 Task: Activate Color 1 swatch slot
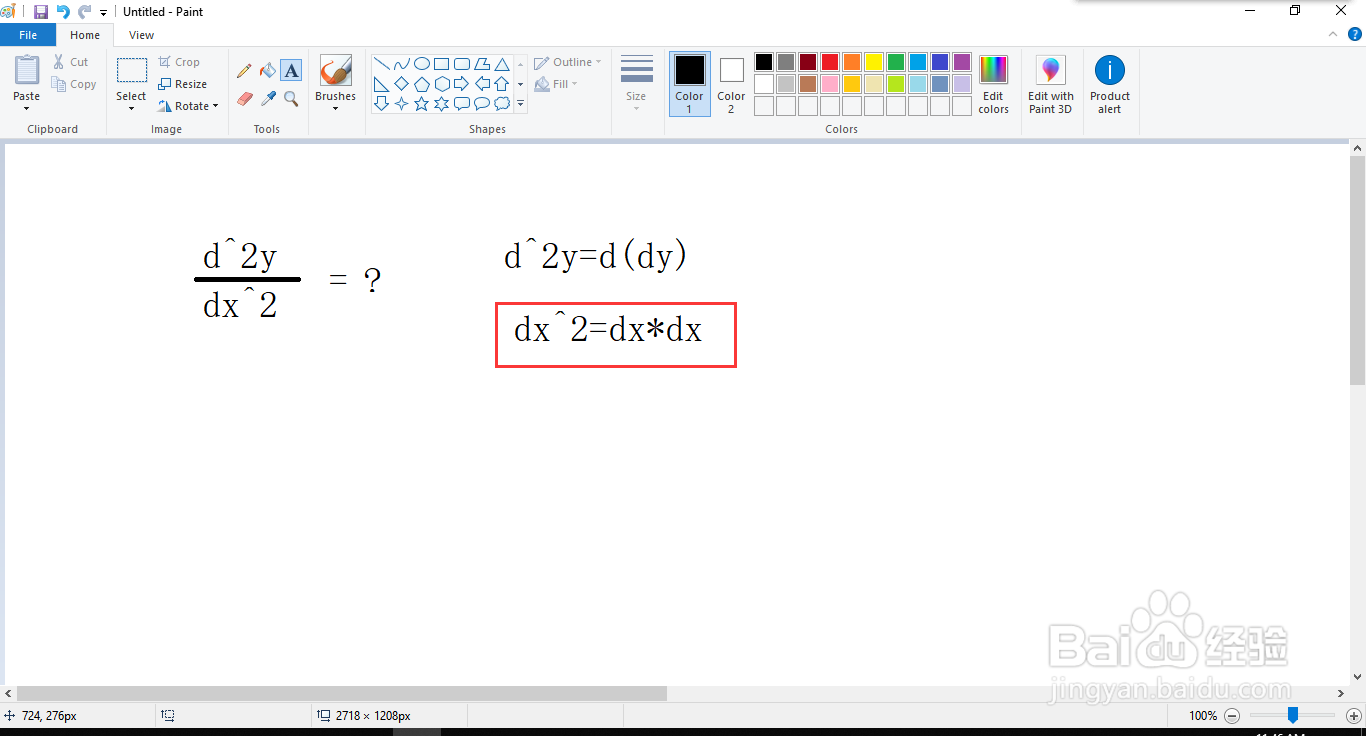[689, 84]
